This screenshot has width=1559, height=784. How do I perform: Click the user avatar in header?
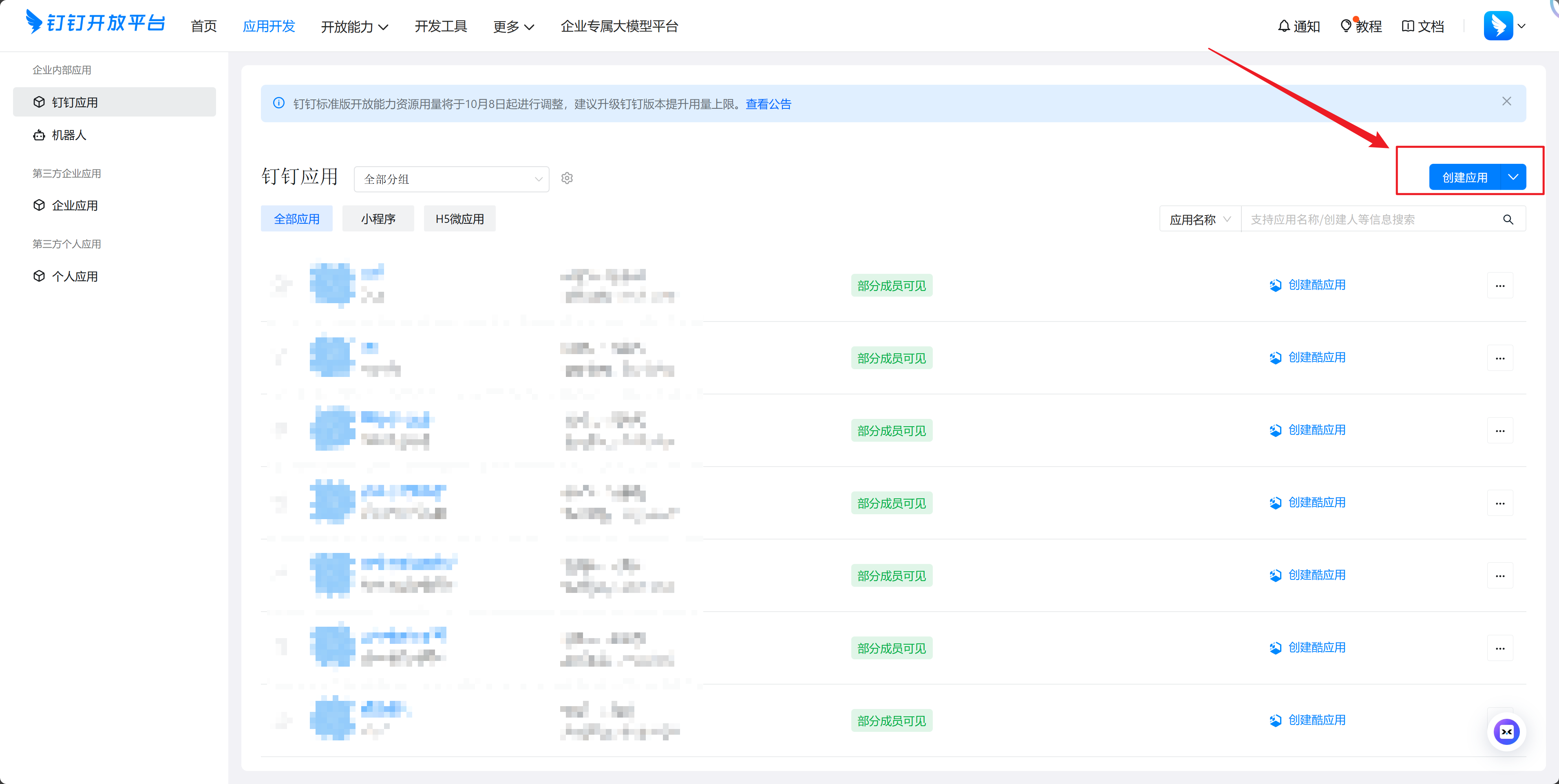pyautogui.click(x=1498, y=26)
